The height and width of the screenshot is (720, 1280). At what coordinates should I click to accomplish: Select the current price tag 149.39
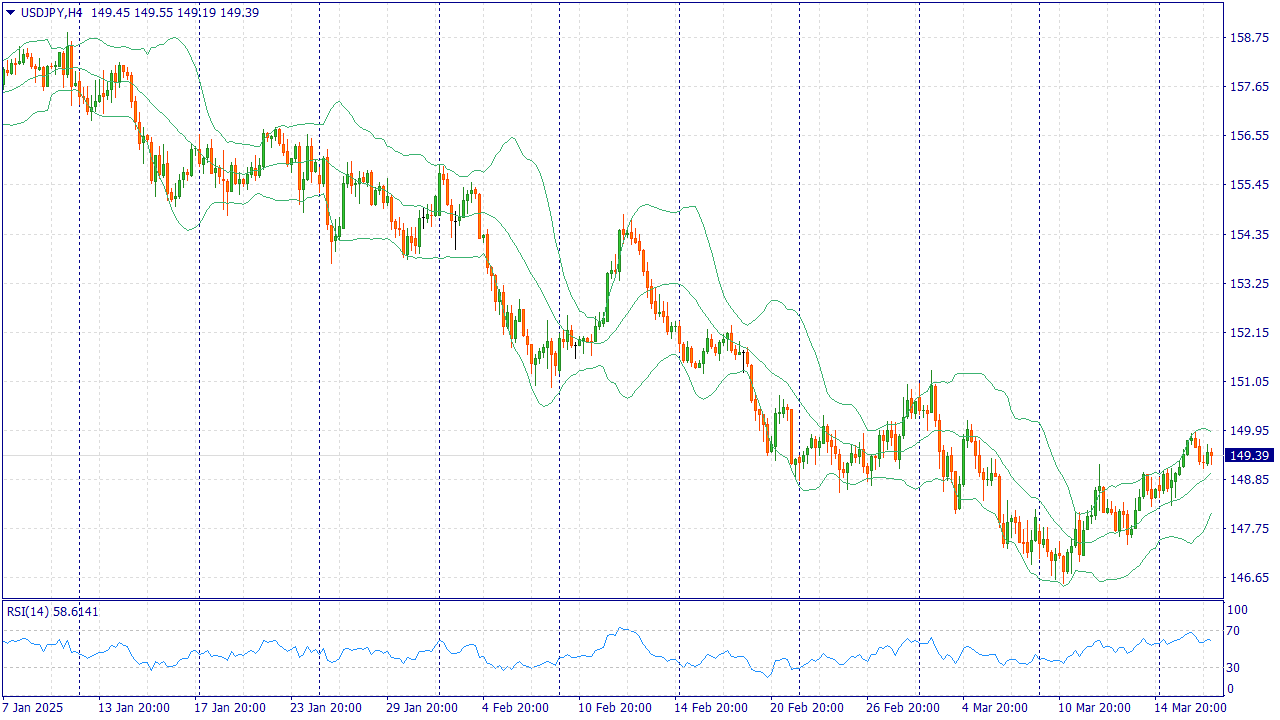[1249, 455]
